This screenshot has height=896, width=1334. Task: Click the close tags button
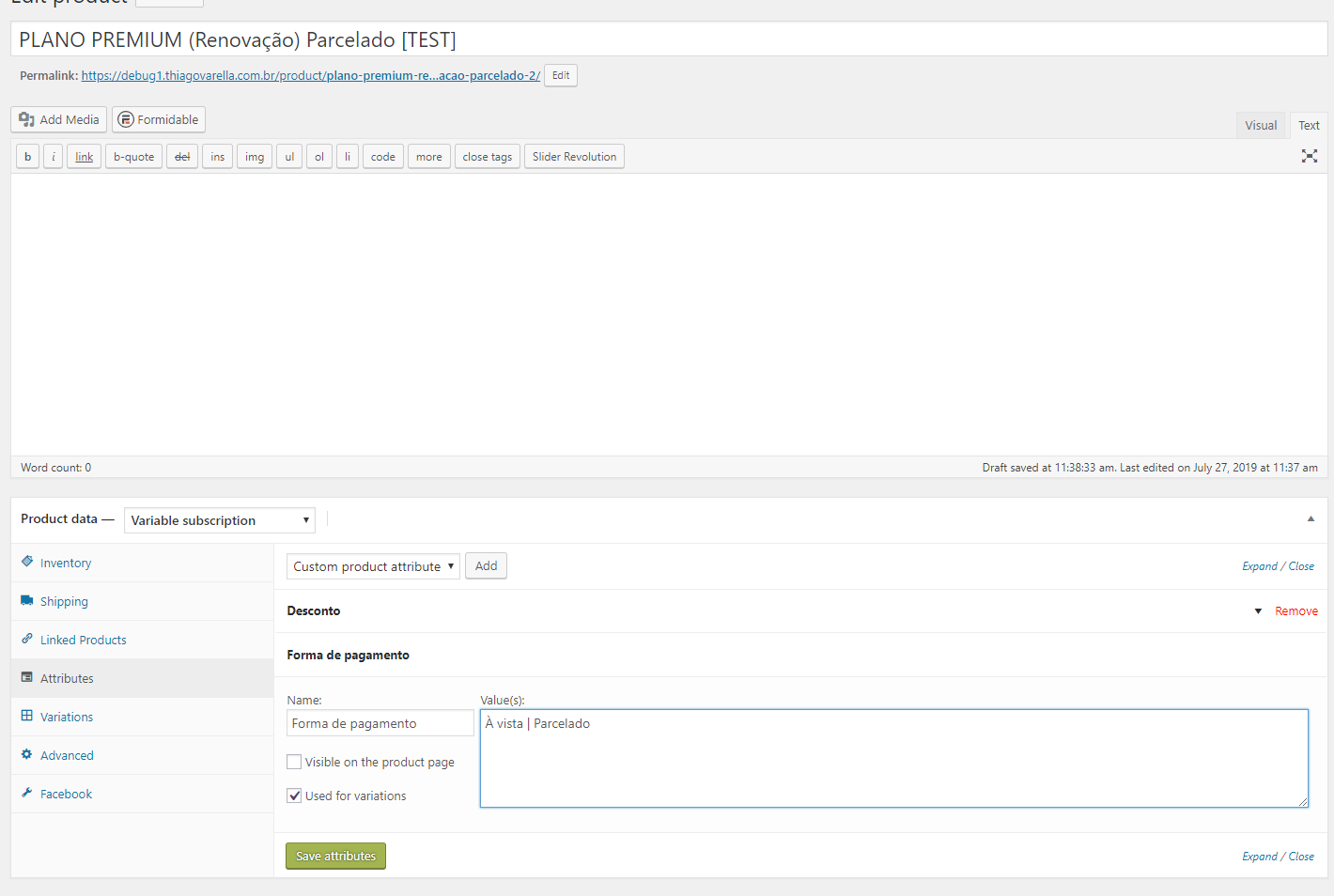point(488,157)
